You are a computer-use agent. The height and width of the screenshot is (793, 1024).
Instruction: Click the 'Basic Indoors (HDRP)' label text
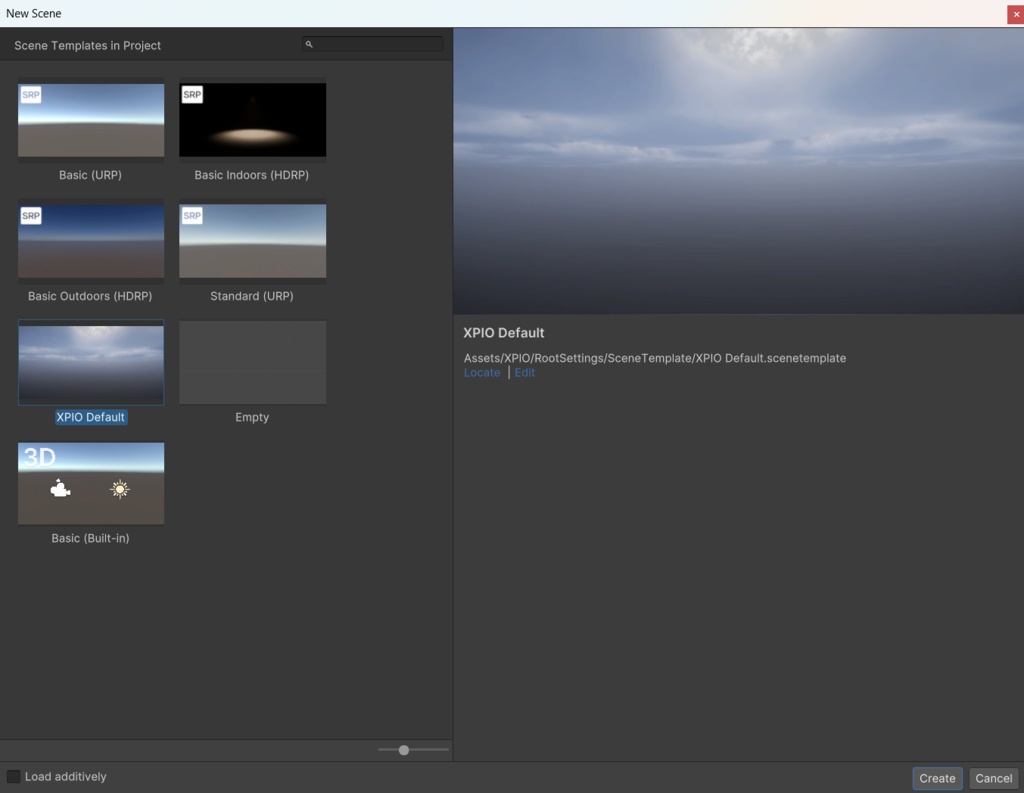tap(251, 175)
